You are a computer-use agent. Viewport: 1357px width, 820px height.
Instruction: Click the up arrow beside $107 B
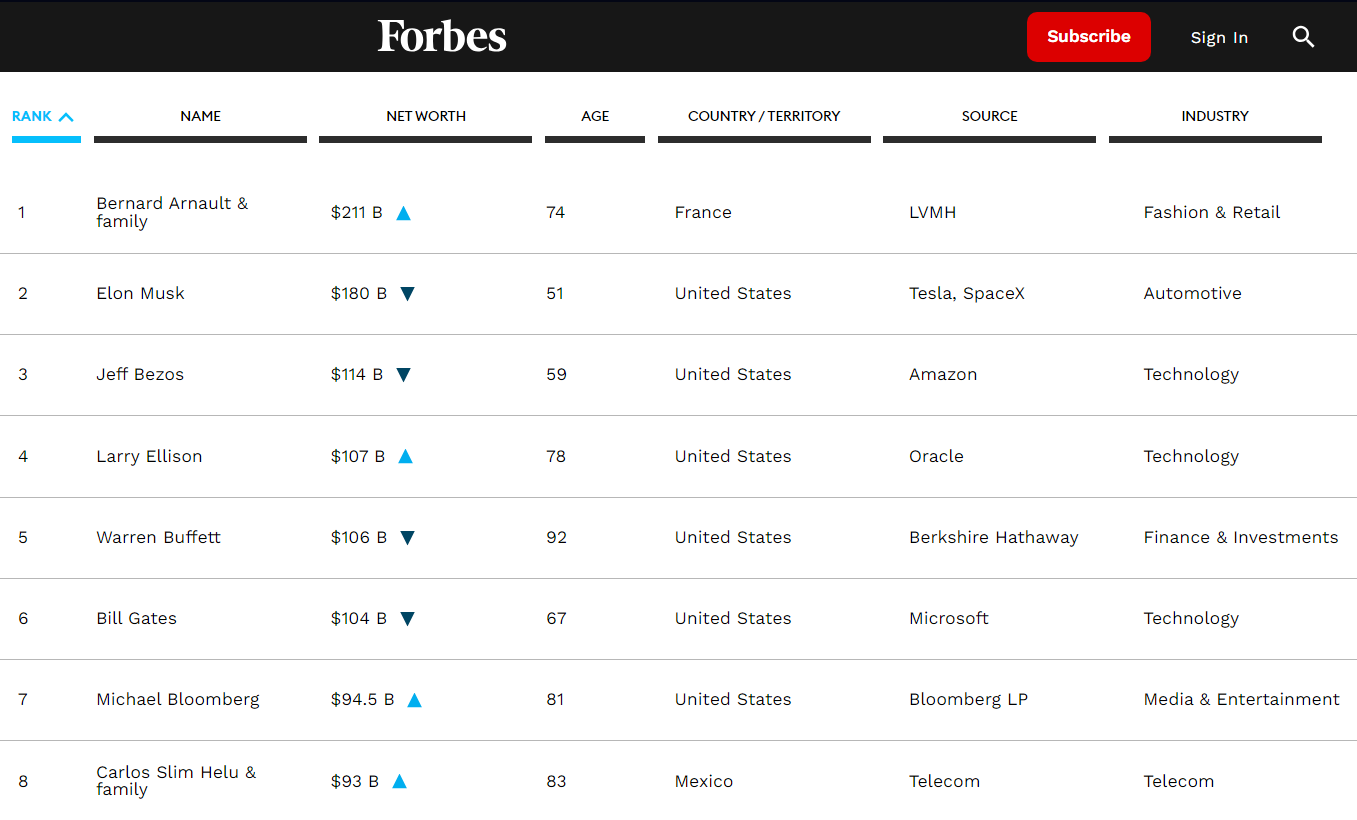[x=406, y=457]
